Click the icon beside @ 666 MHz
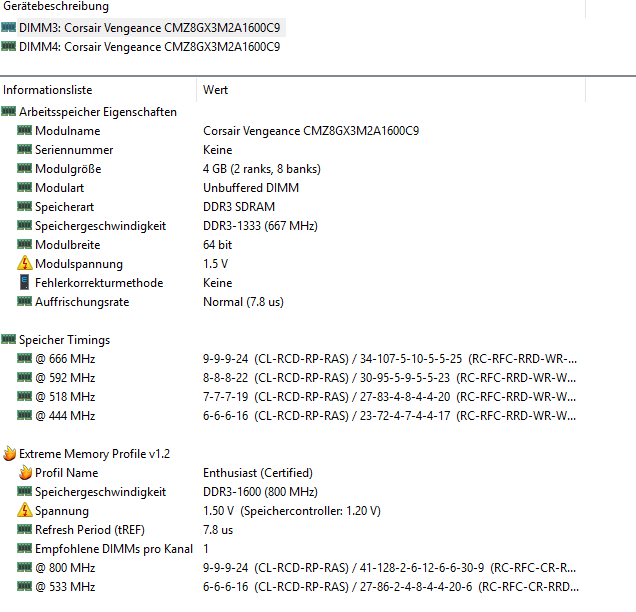This screenshot has width=636, height=612. coord(24,359)
